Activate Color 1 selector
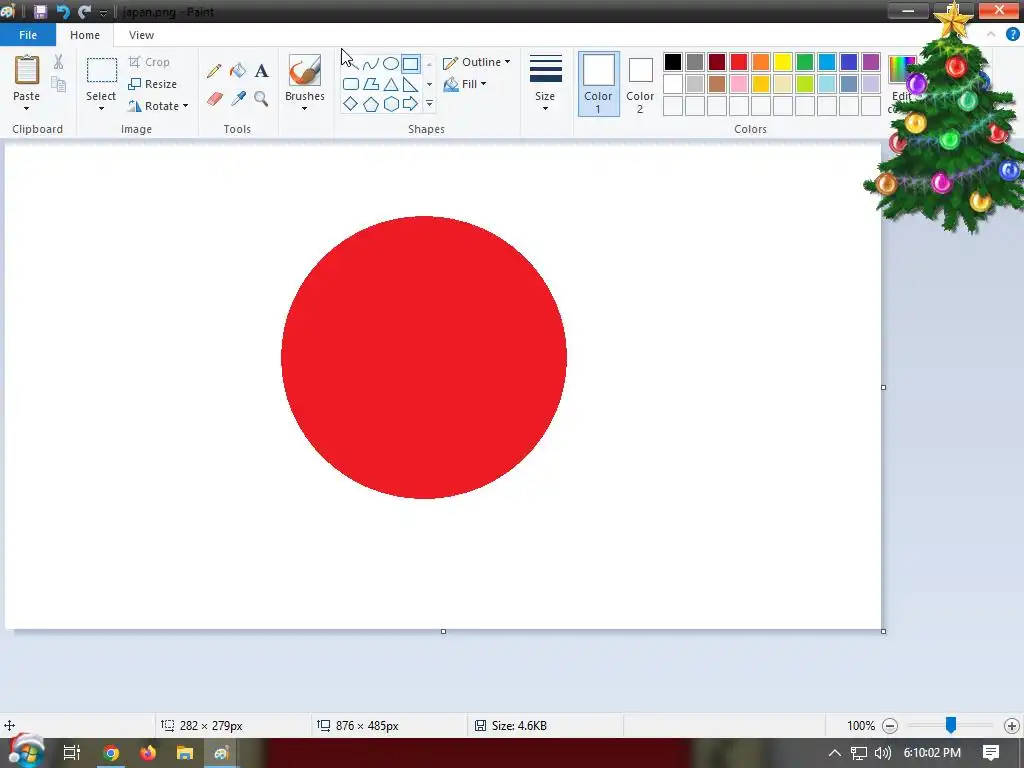Screen dimensions: 1024x768 click(598, 84)
